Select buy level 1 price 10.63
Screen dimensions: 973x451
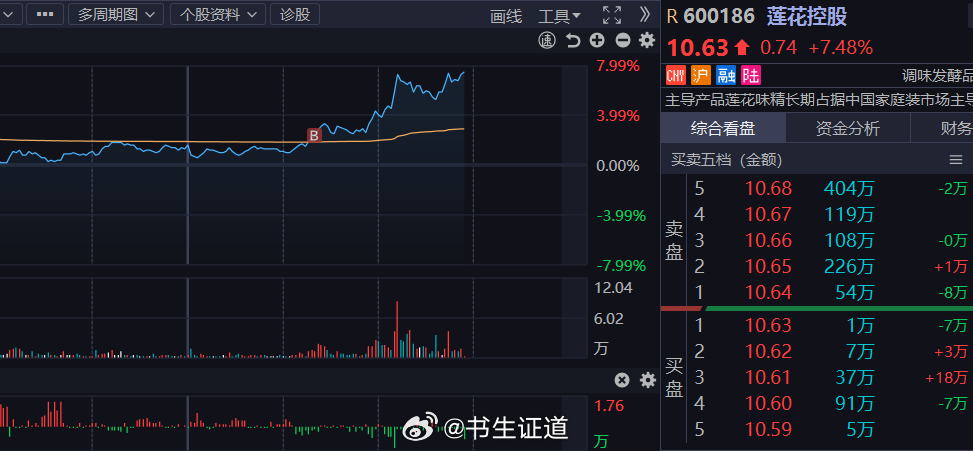click(768, 325)
